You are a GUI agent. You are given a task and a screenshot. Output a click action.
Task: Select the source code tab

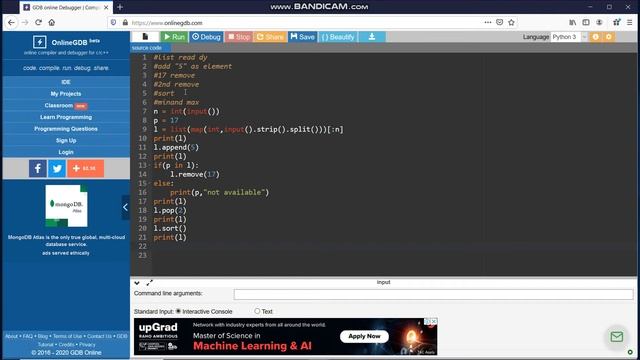(147, 48)
